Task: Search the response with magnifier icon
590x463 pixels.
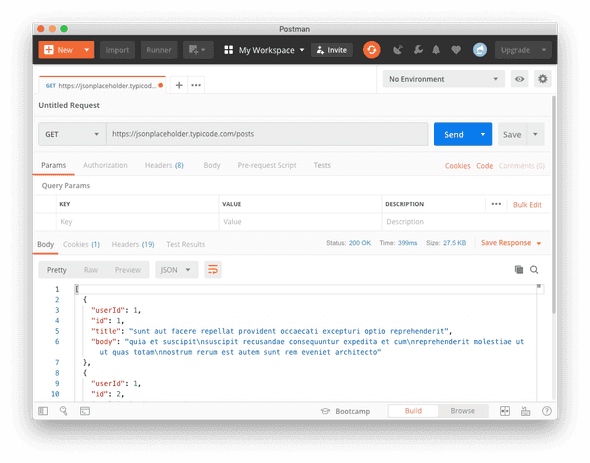Action: tap(534, 270)
